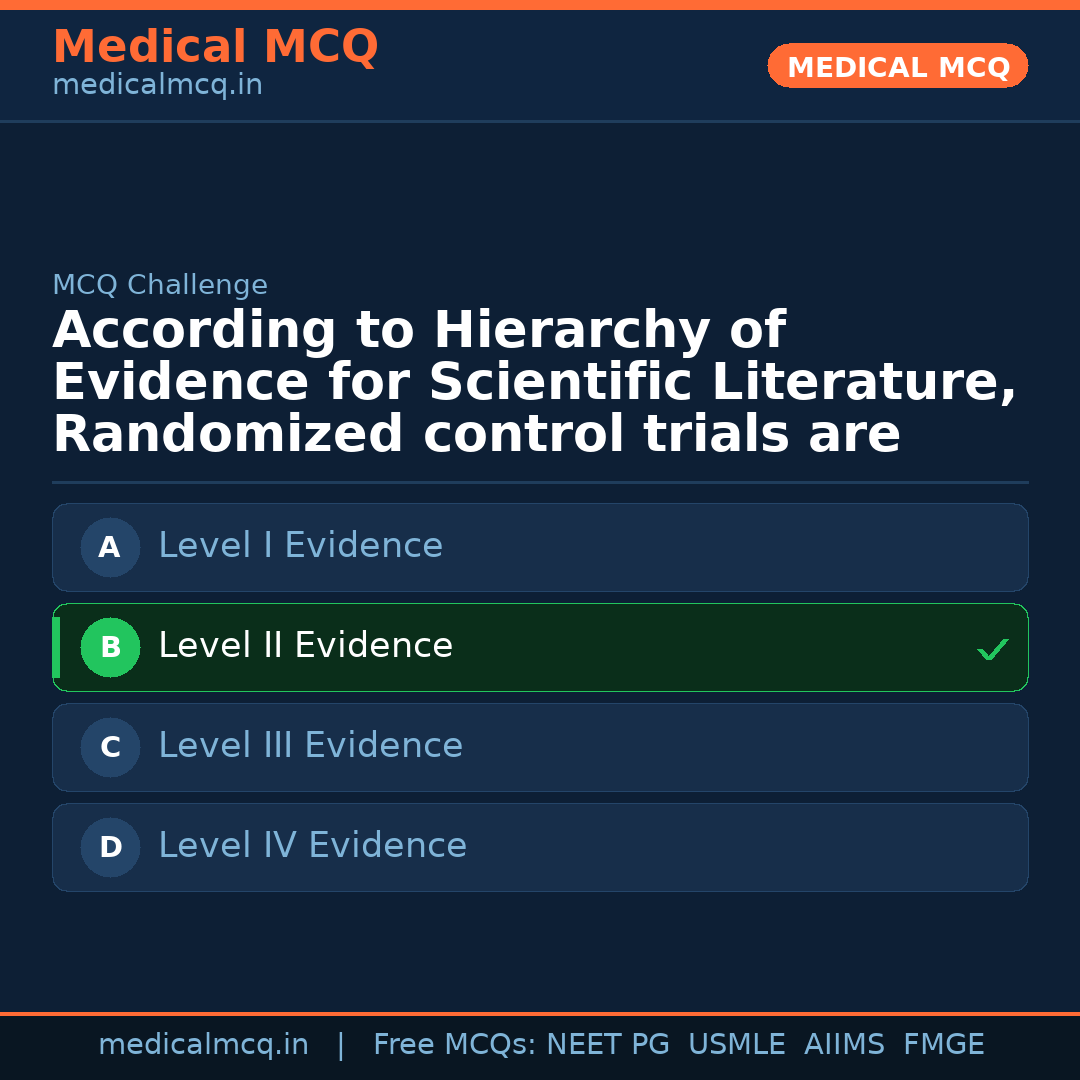
Task: Pick the Level III Evidence answer
Action: [x=310, y=746]
